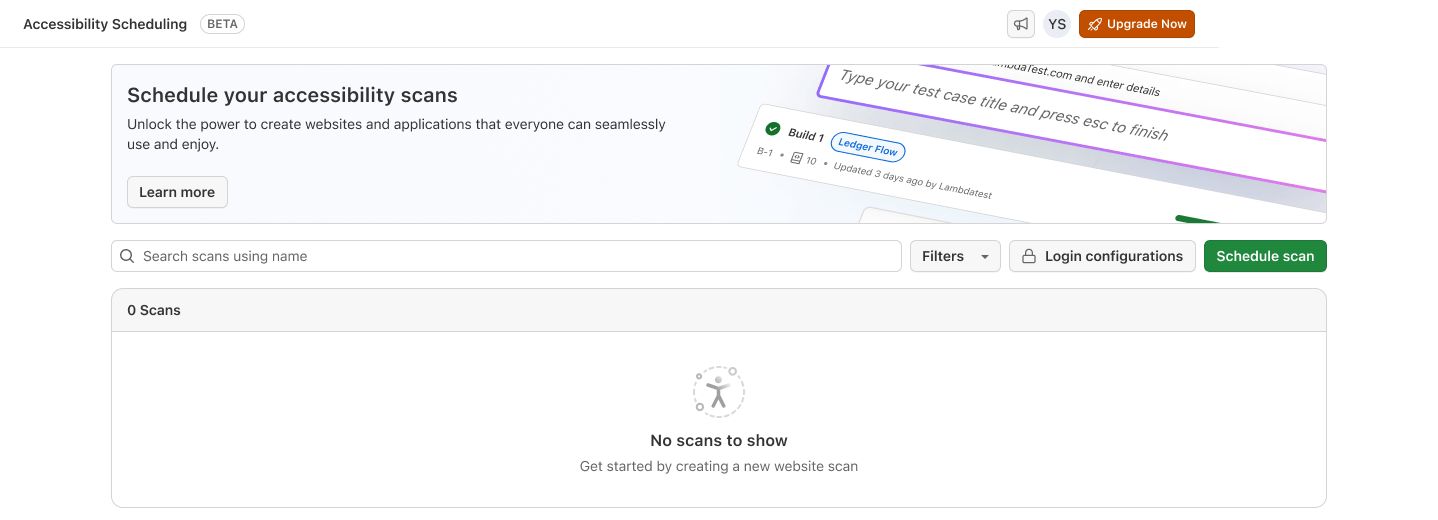Viewport: 1438px width, 520px height.
Task: Click the magnifier icon in search bar
Action: [x=127, y=256]
